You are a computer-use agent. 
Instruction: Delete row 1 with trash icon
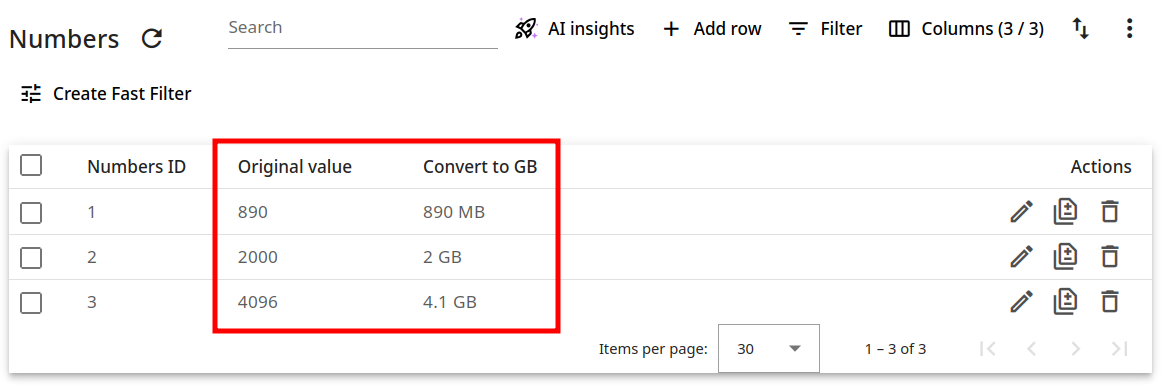point(1108,213)
